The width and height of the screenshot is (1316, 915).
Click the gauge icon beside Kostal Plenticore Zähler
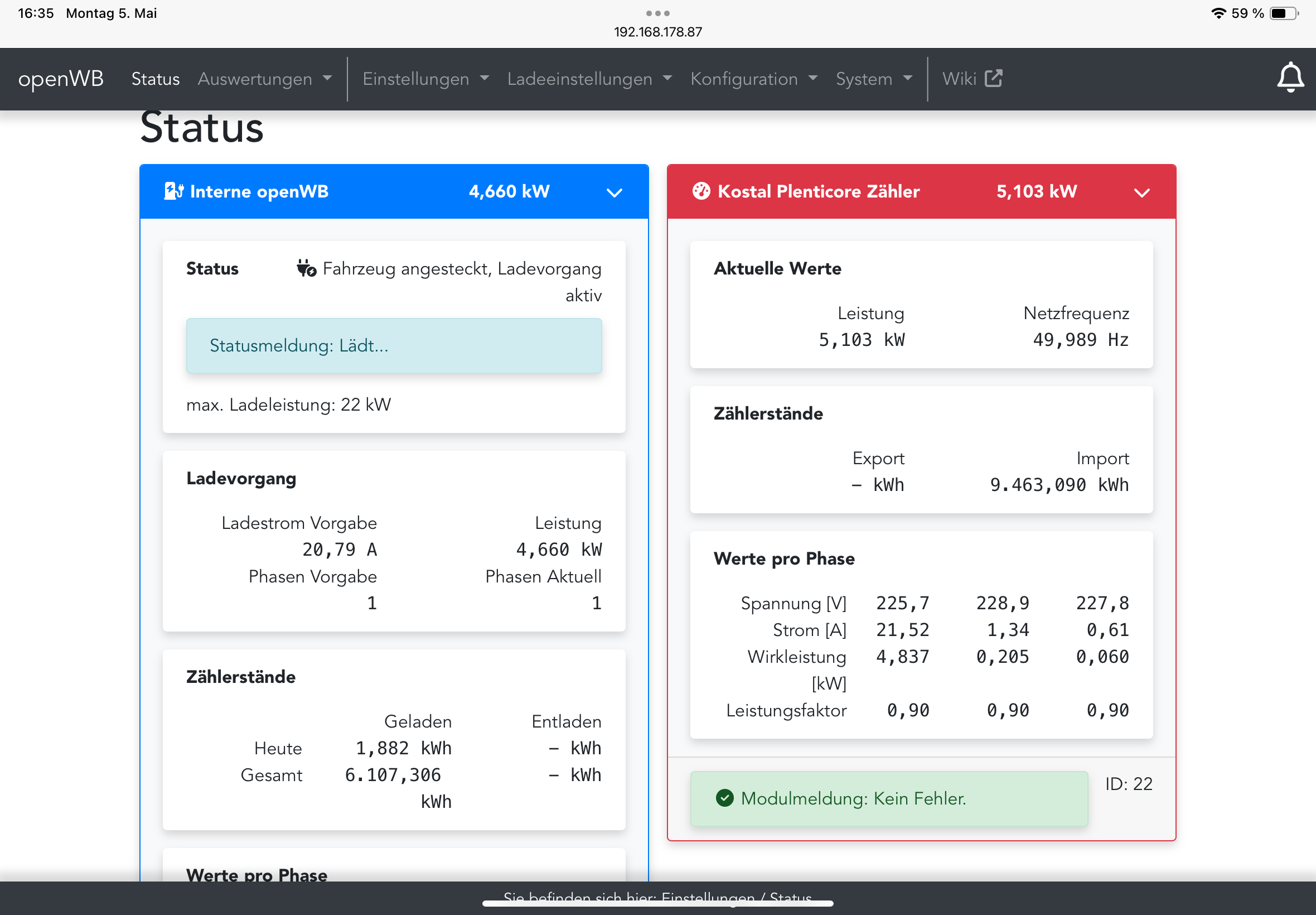701,191
